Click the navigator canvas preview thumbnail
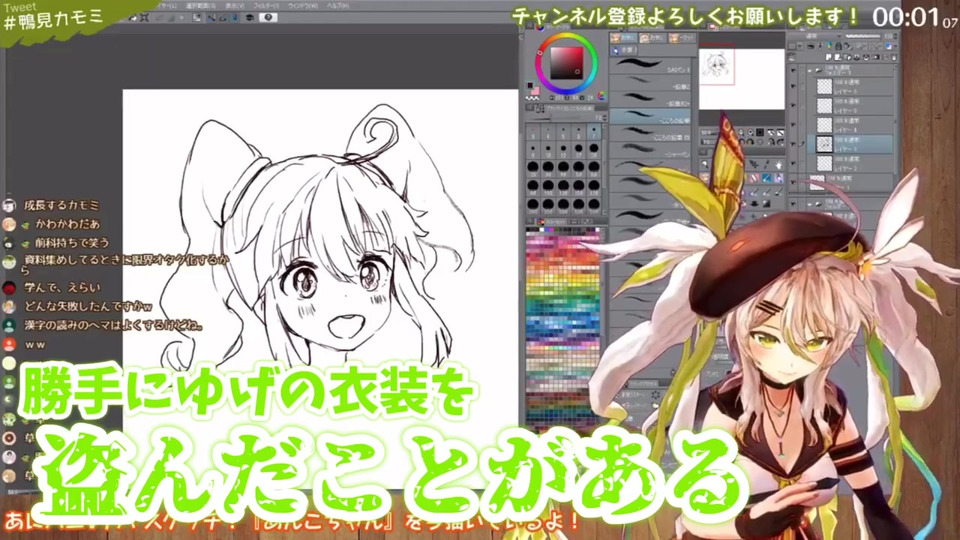 point(742,80)
